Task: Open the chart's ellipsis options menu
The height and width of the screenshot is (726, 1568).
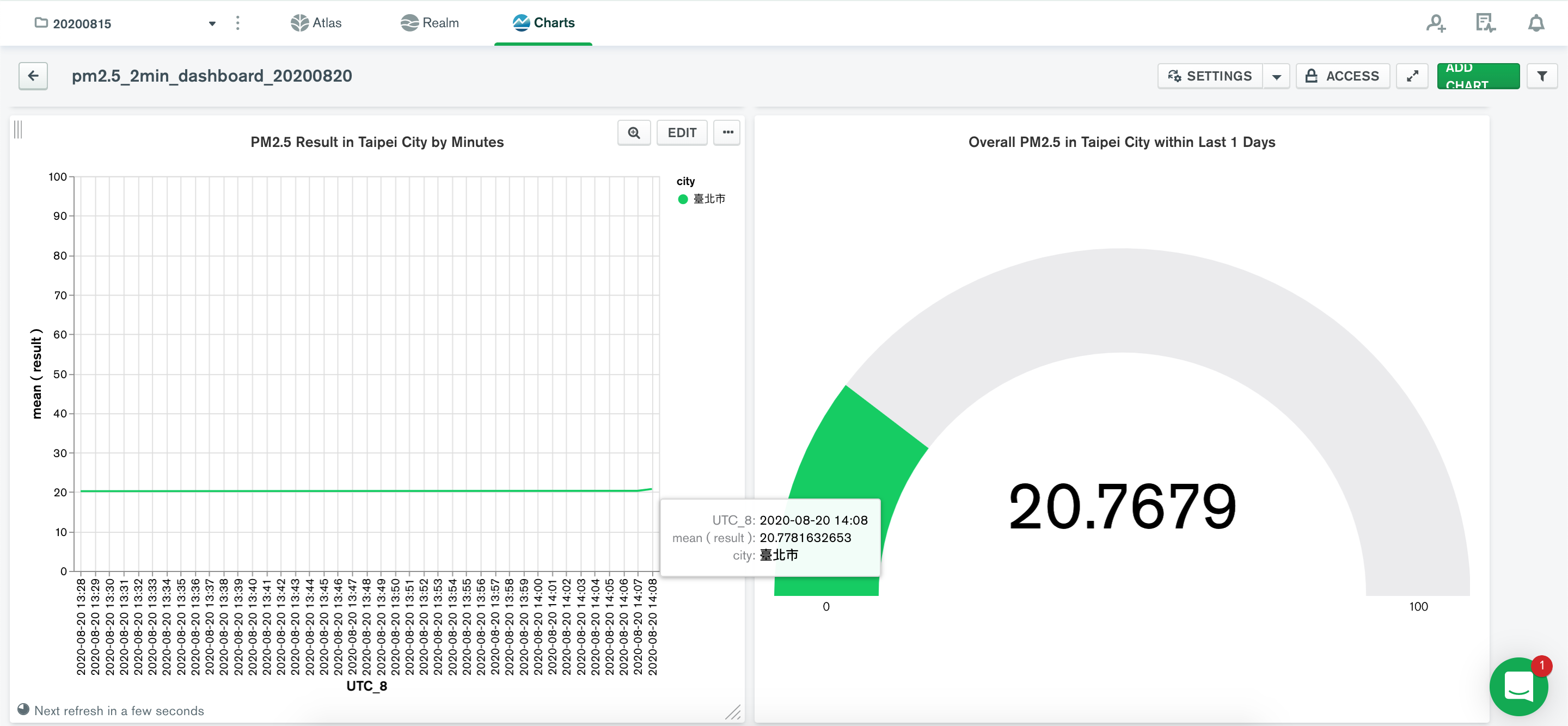Action: [x=726, y=132]
